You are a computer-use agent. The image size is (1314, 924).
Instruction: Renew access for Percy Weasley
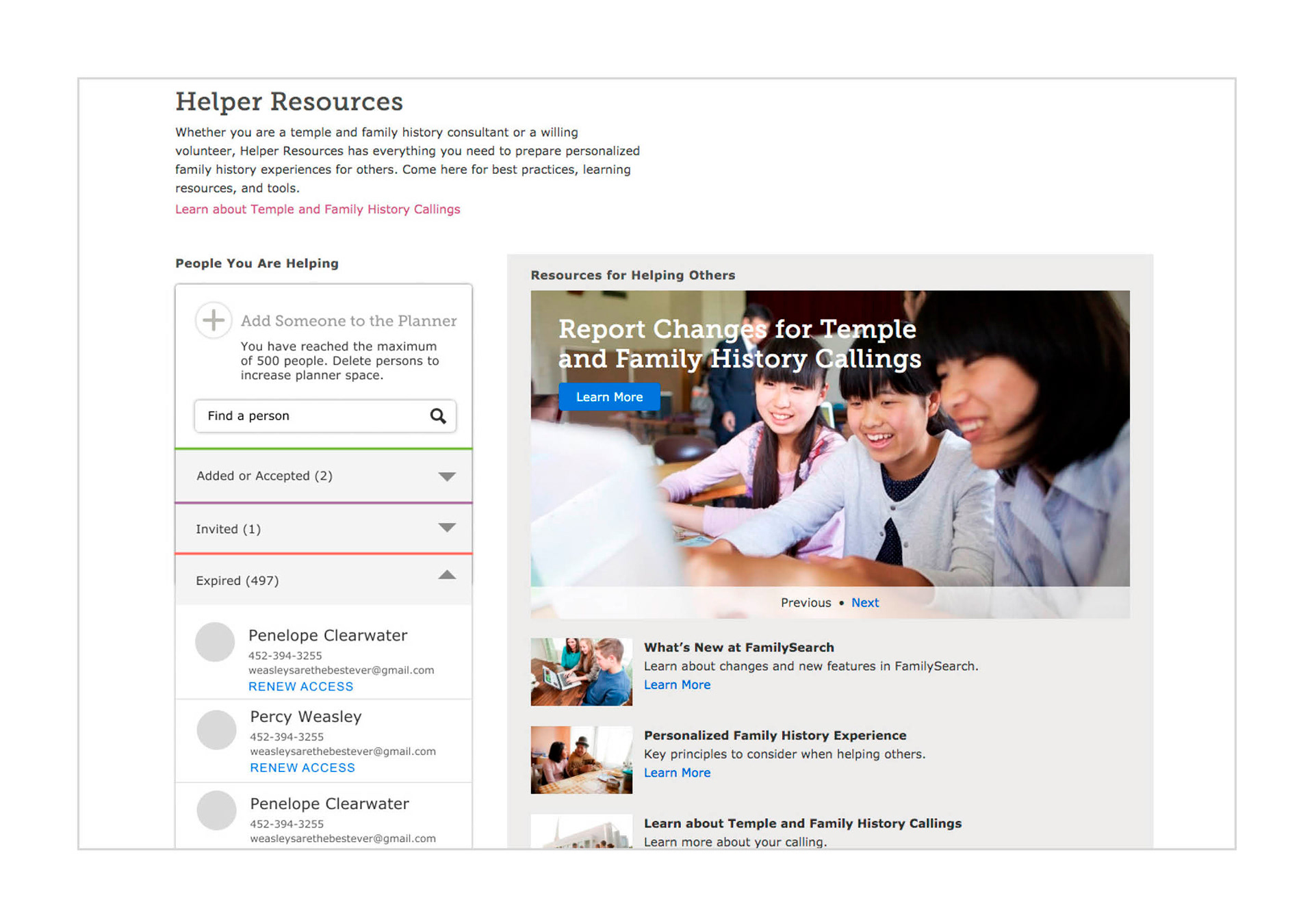pos(302,768)
